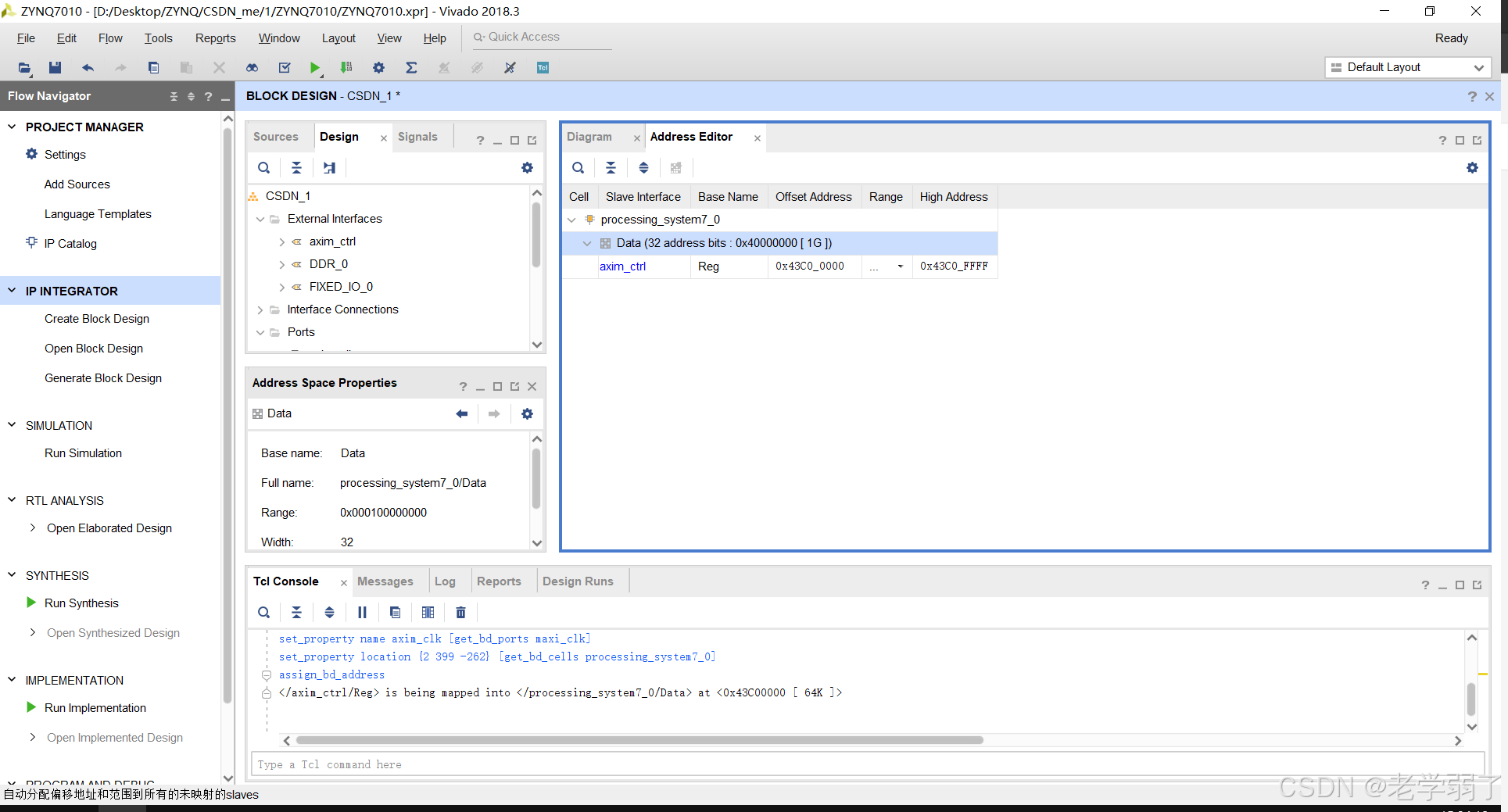Viewport: 1508px width, 812px height.
Task: Collapse all rows in Address Editor
Action: coord(611,168)
